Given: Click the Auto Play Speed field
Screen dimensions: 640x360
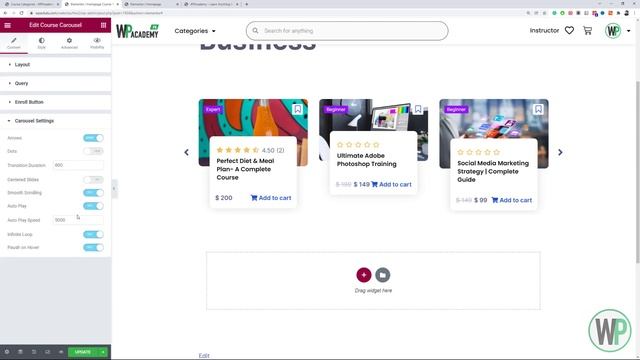Looking at the screenshot, I should coord(78,220).
